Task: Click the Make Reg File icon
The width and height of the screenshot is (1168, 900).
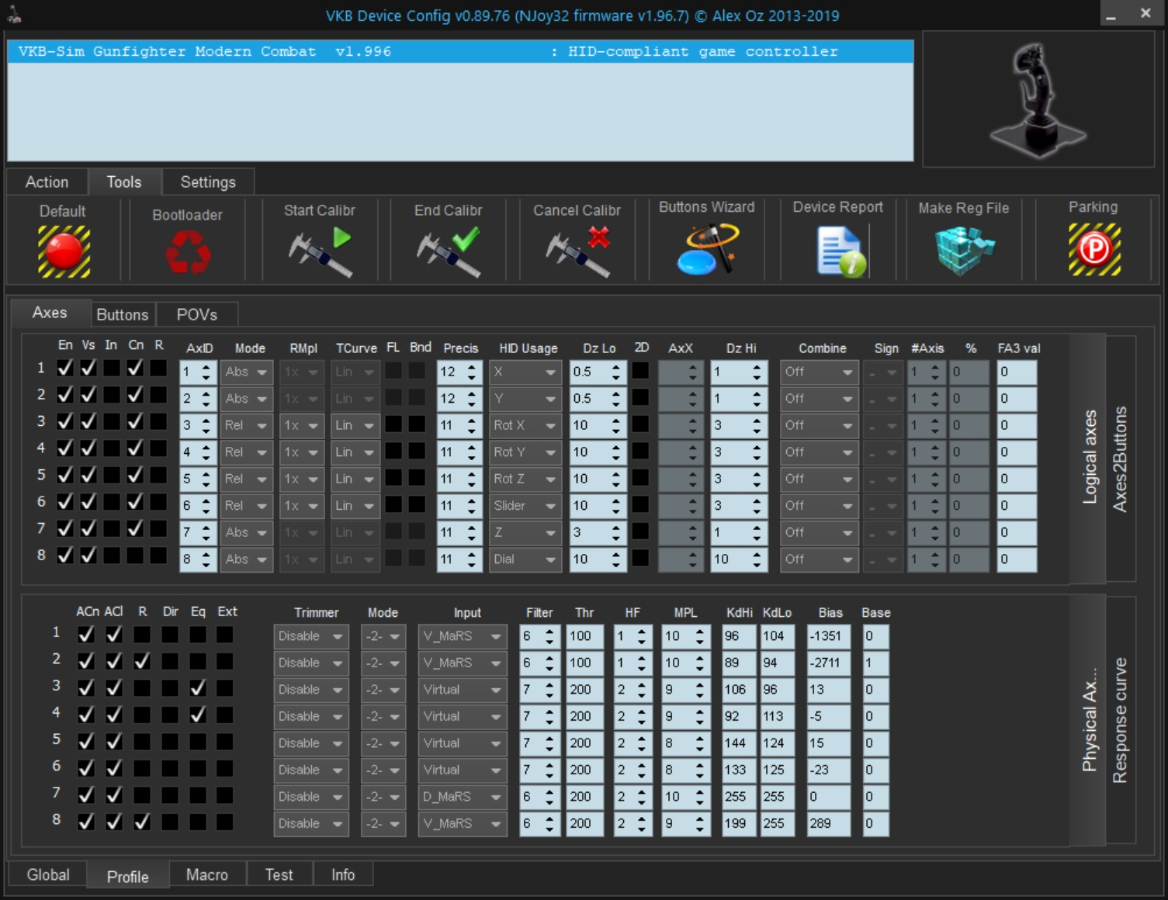Action: [x=964, y=251]
